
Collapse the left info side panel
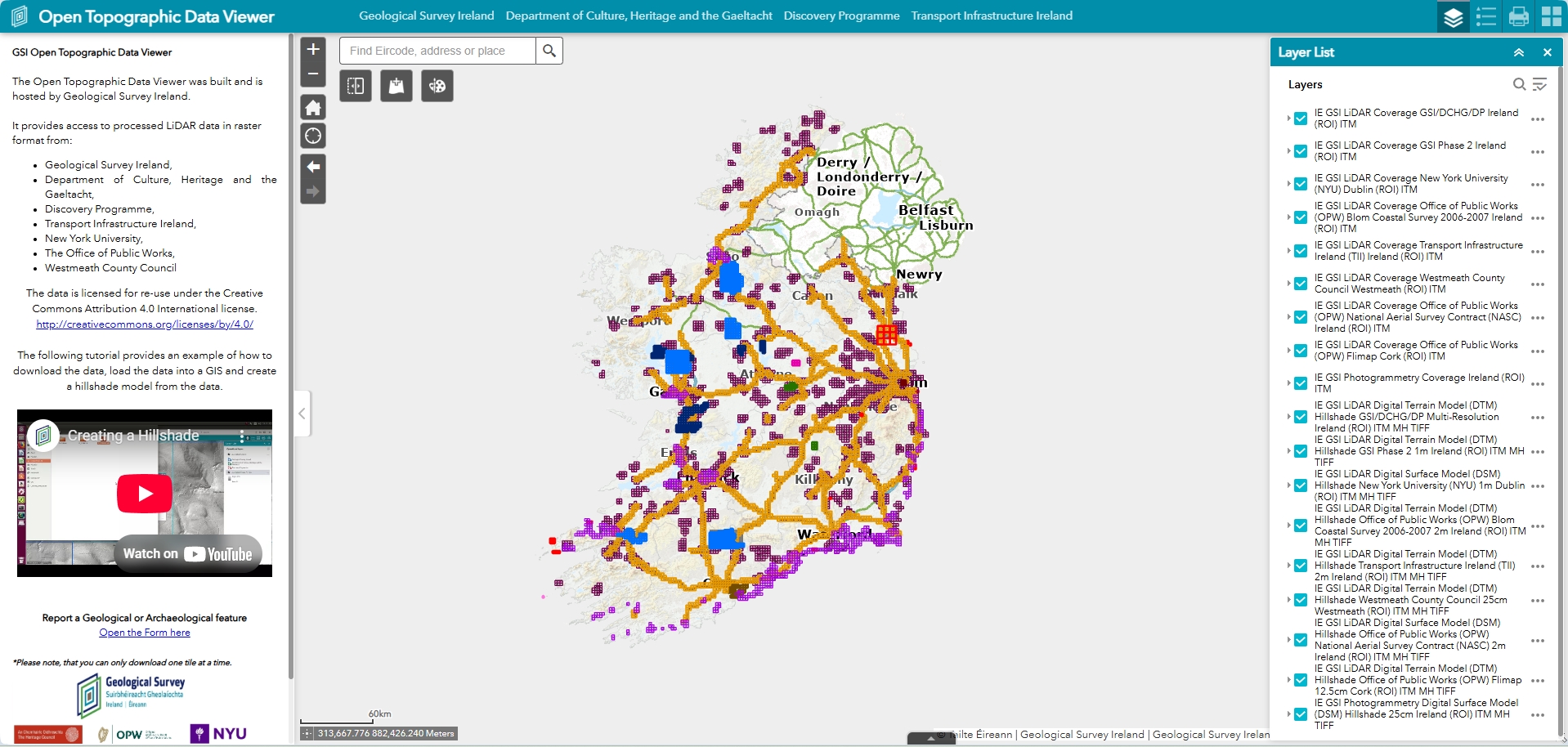pyautogui.click(x=302, y=414)
